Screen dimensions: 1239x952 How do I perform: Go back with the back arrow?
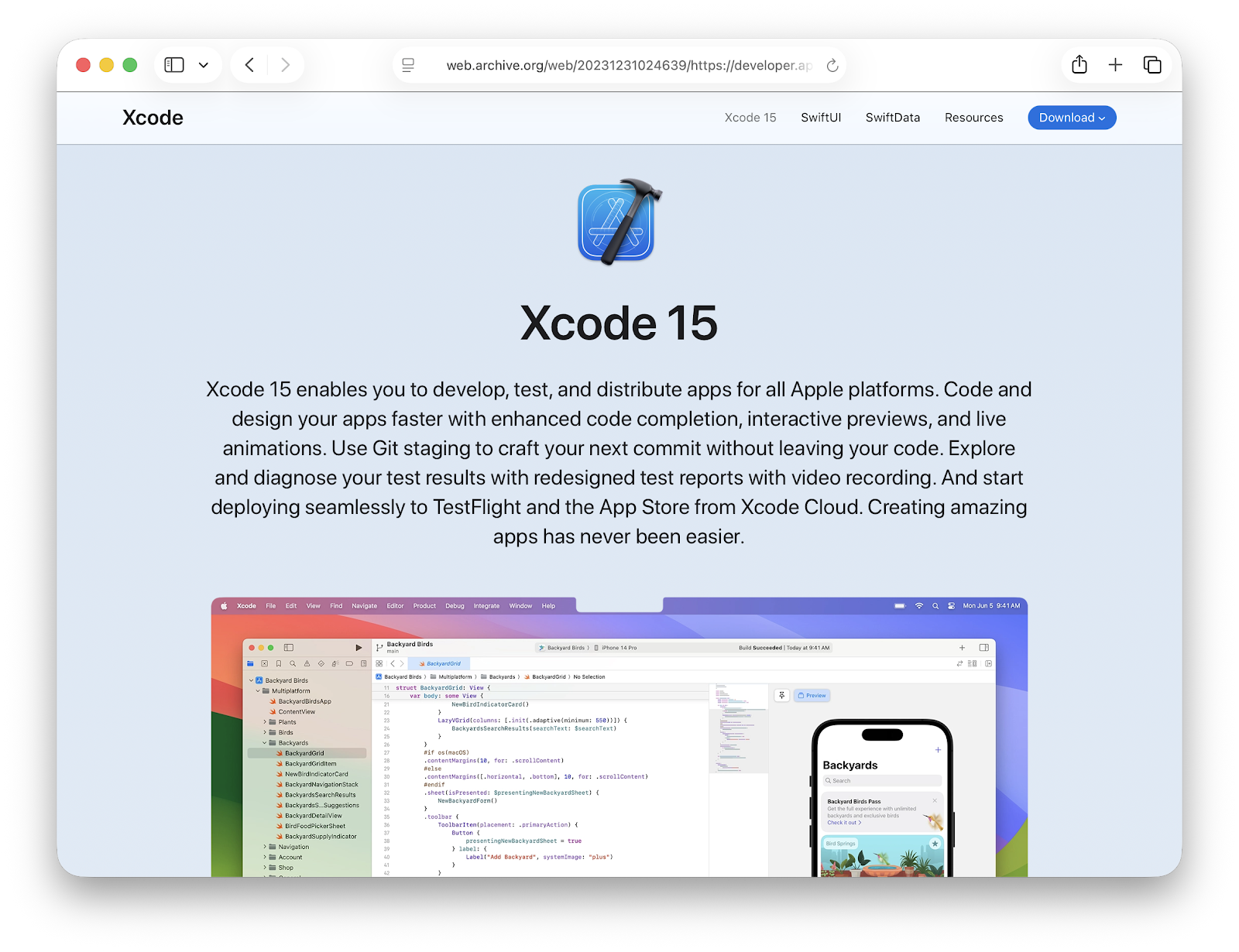tap(249, 65)
